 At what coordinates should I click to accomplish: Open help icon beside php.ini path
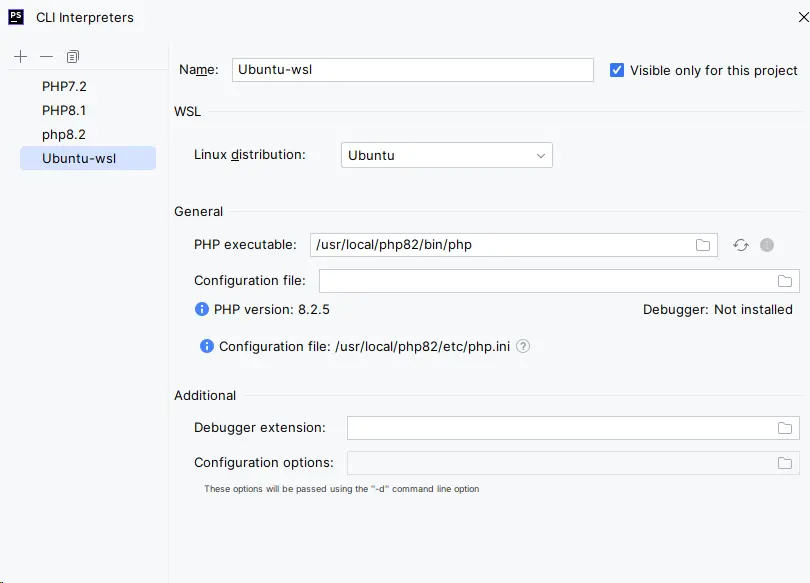click(523, 346)
